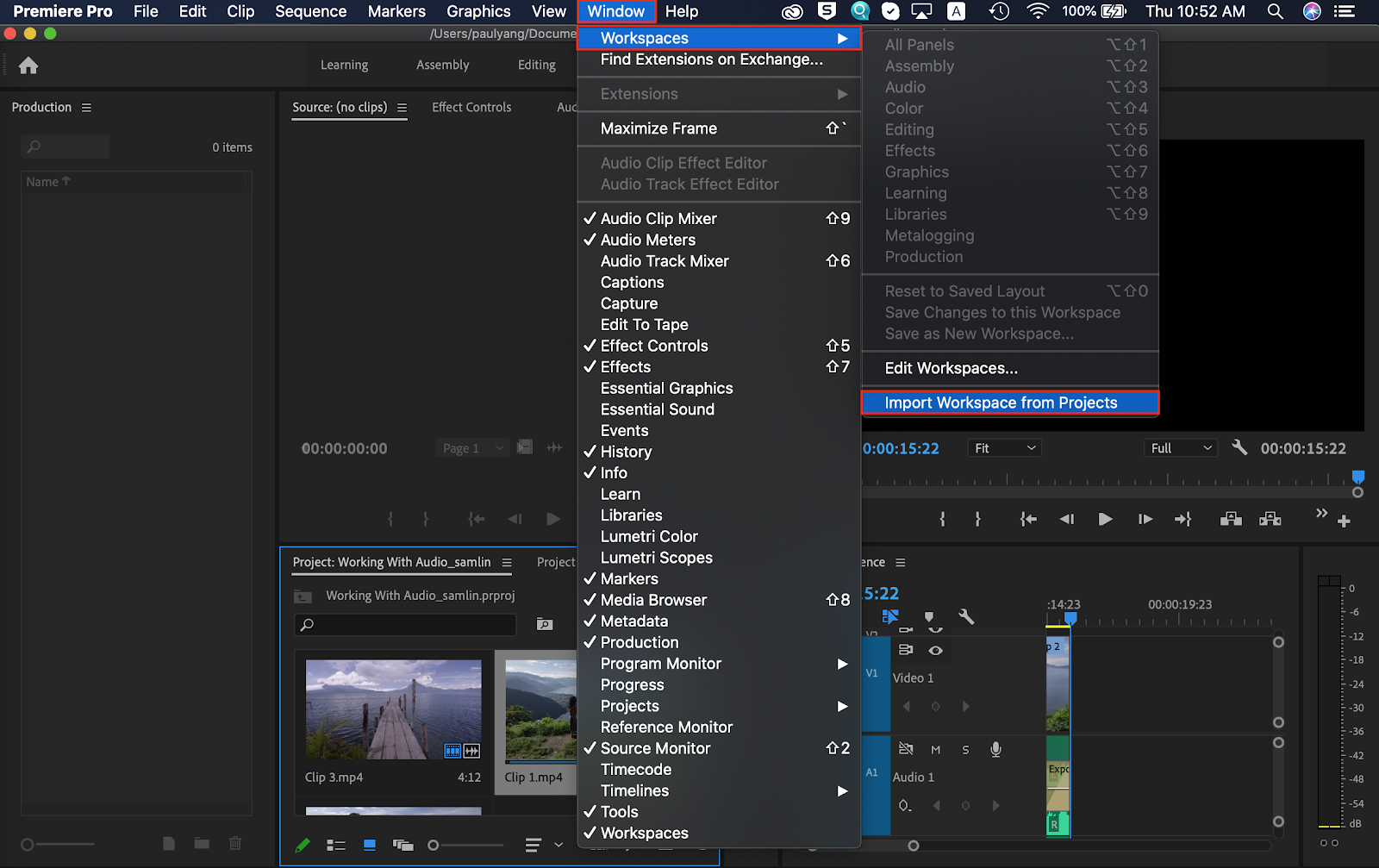This screenshot has height=868, width=1379.
Task: Click the timeline horizontal zoom scroll handle
Action: click(x=914, y=846)
